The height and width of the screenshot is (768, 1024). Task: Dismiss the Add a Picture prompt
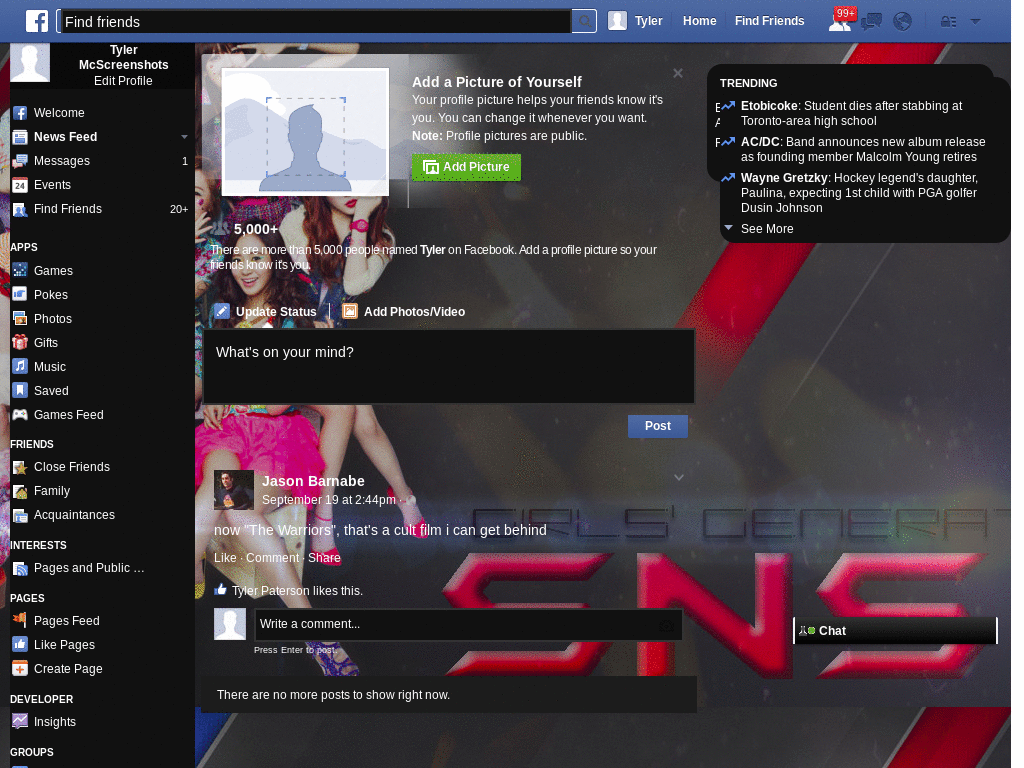click(678, 73)
